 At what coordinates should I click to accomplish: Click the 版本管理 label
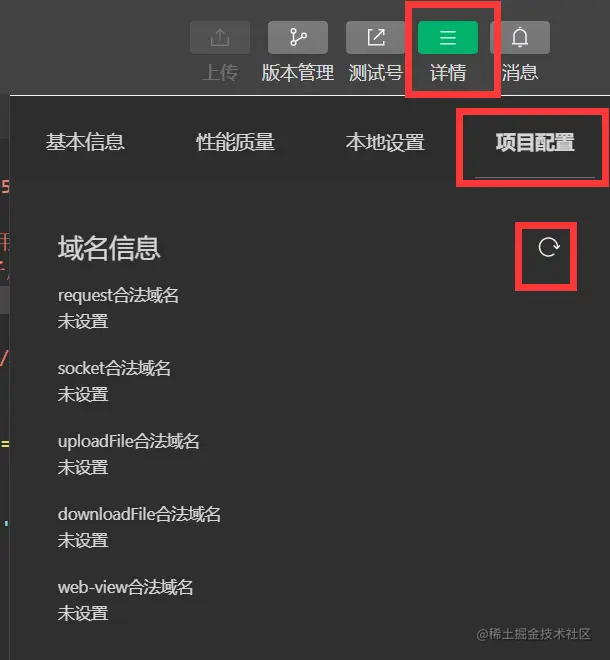pos(298,72)
